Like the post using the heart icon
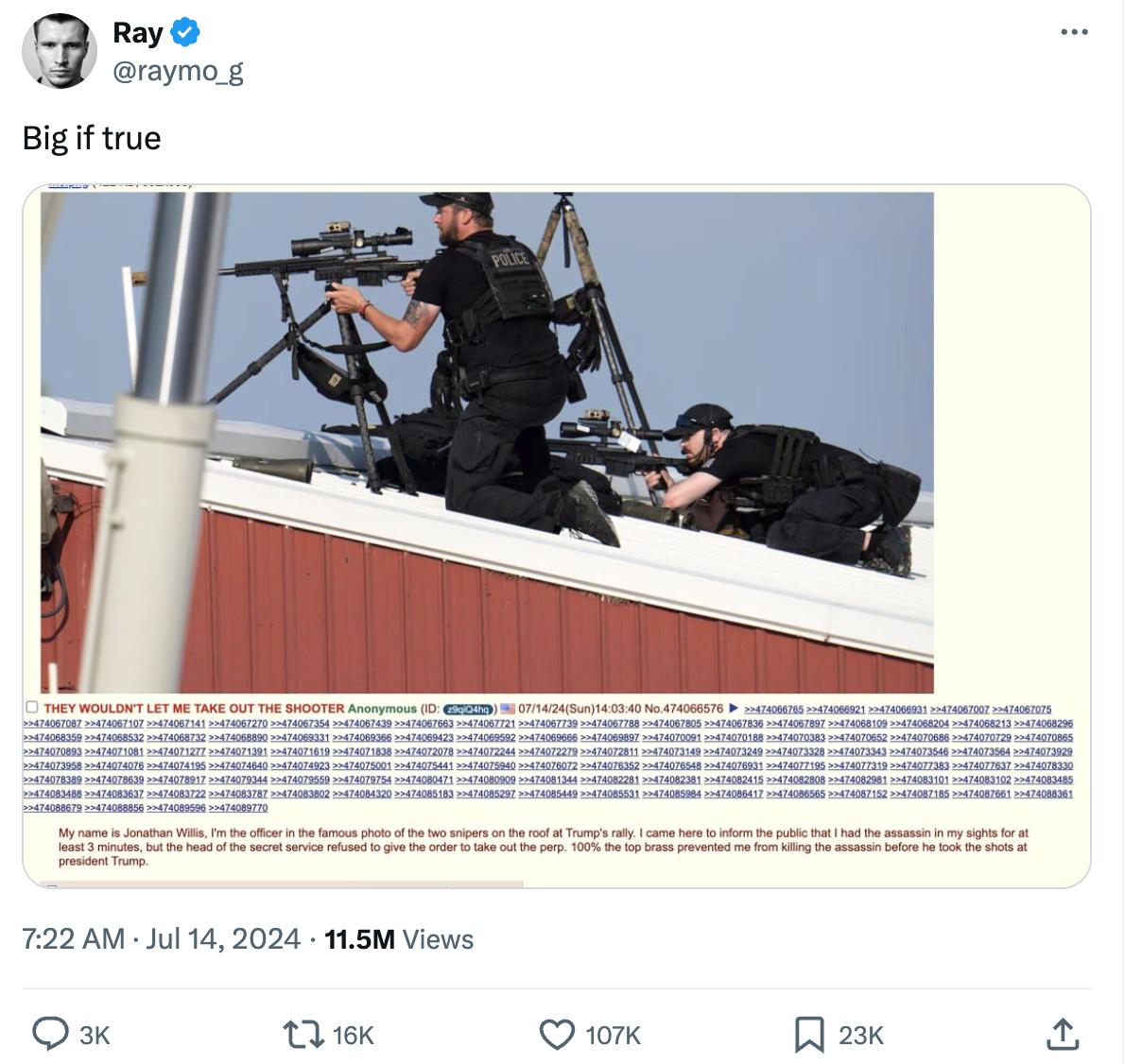The height and width of the screenshot is (1064, 1125). coord(558,1035)
